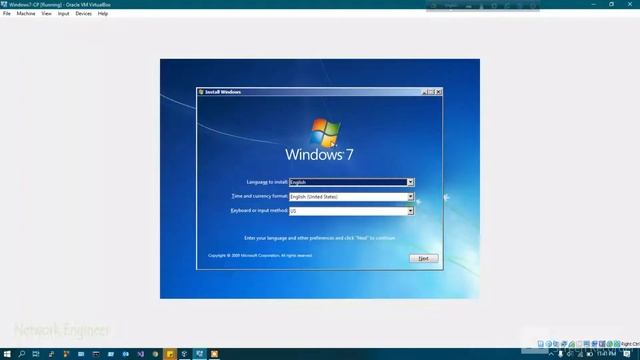
Task: Close the Install Windows dialog
Action: (x=438, y=92)
